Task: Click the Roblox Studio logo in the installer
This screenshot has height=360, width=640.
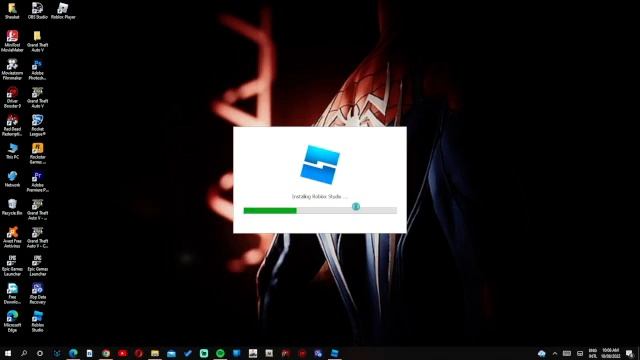Action: [320, 164]
